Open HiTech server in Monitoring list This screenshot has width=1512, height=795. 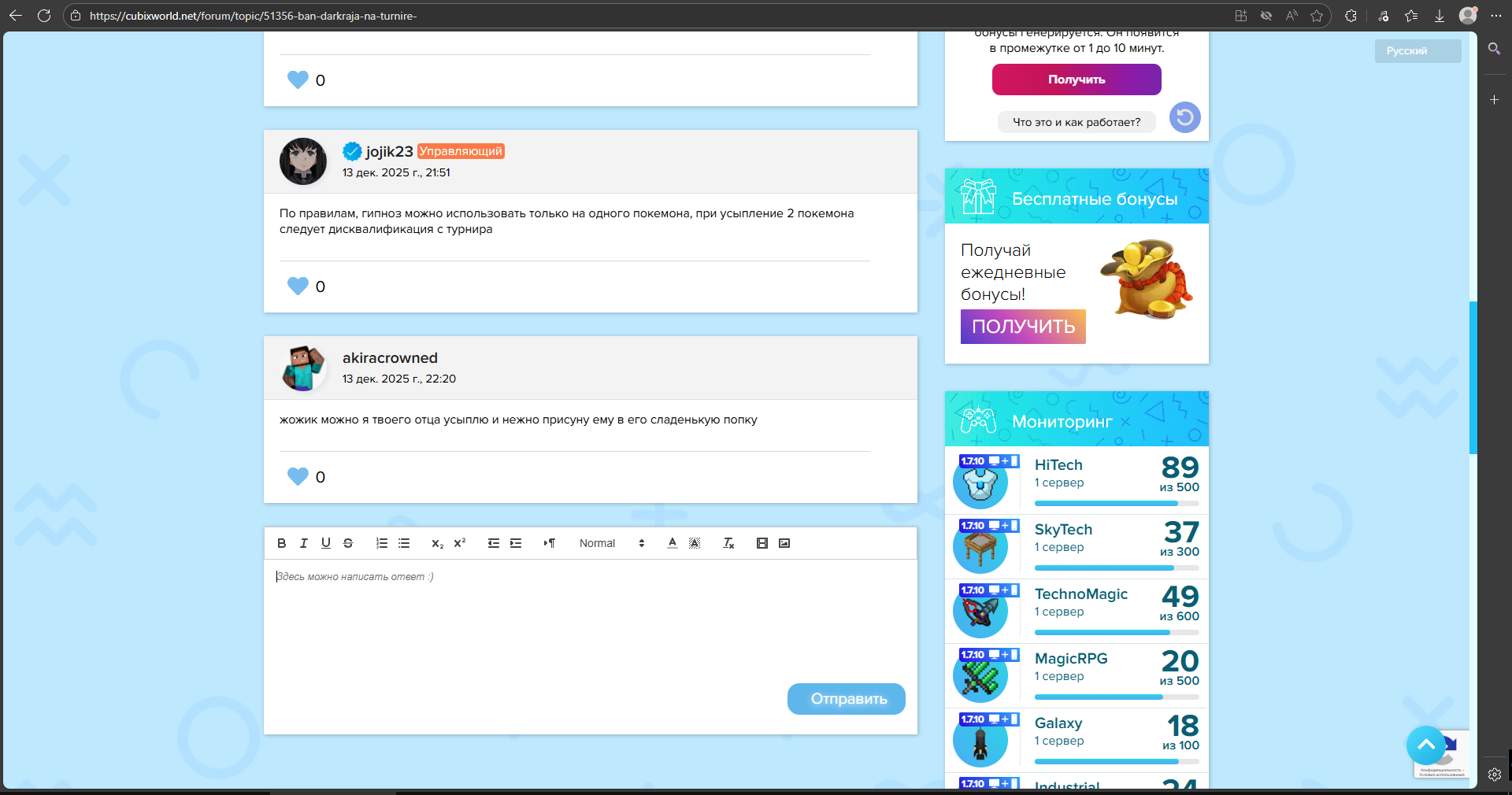click(1058, 465)
